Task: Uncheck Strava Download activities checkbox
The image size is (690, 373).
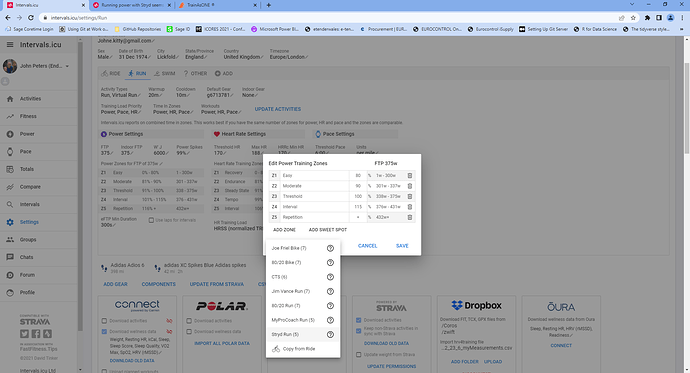Action: (x=359, y=320)
